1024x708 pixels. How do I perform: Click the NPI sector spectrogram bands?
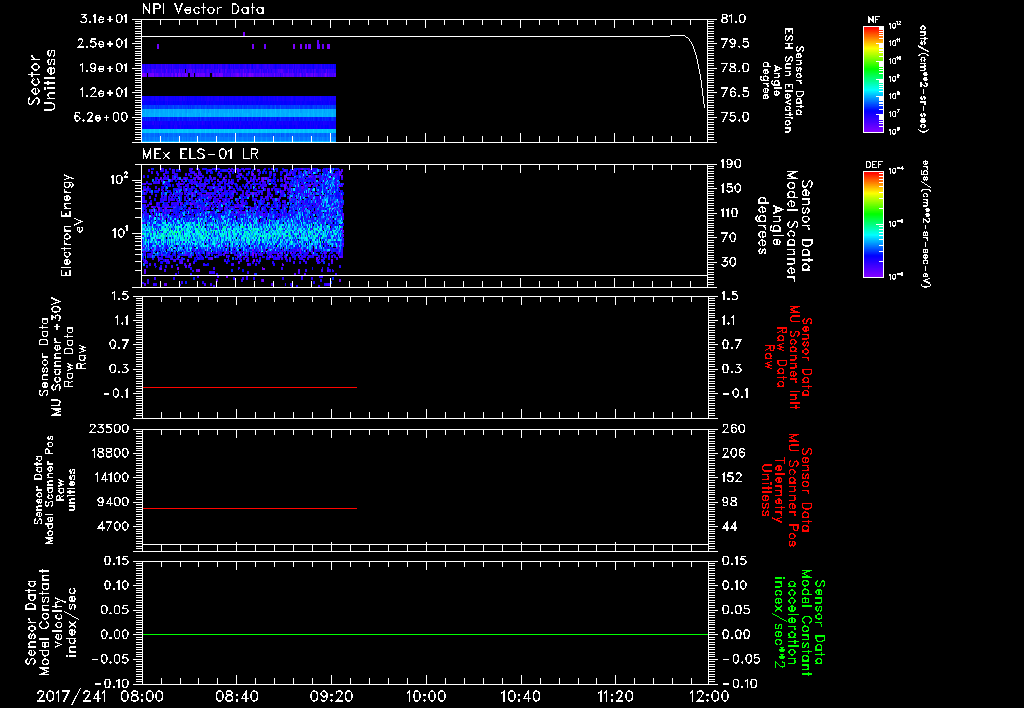(x=238, y=102)
